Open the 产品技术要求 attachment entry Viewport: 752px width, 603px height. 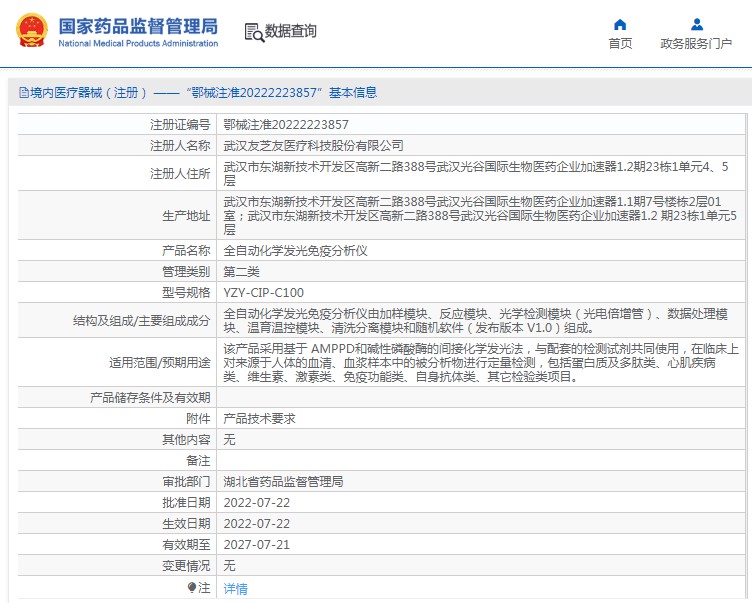point(259,418)
